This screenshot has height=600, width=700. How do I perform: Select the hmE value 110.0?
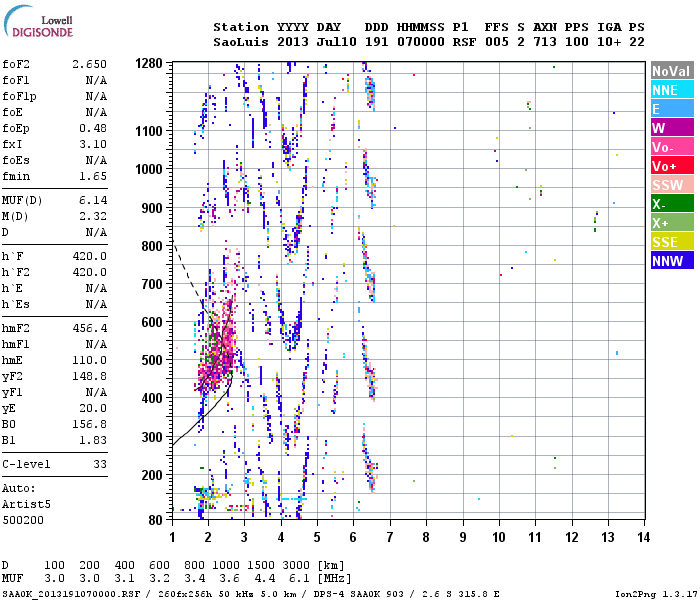point(90,360)
